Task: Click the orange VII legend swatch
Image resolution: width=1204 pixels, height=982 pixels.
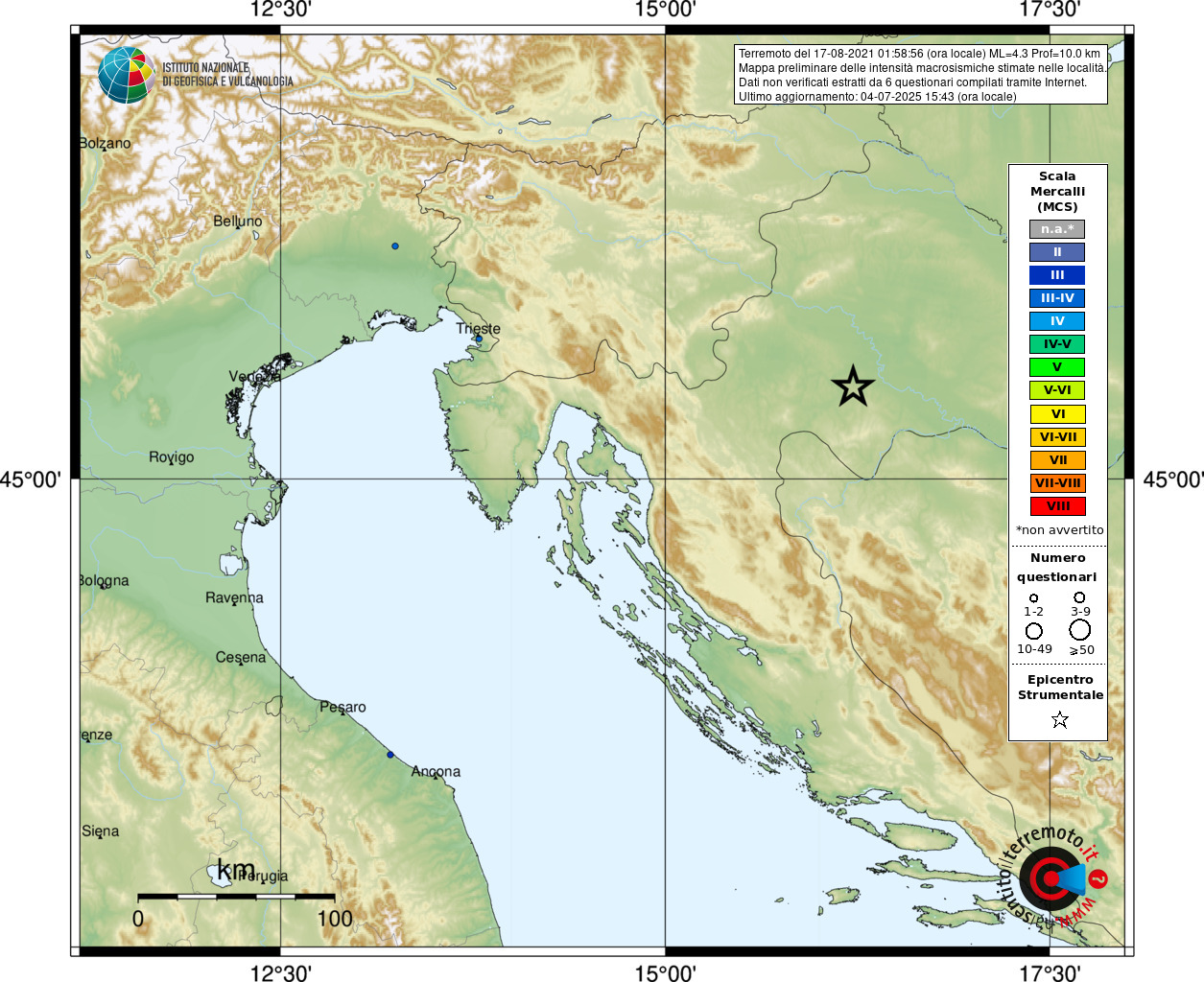Action: pyautogui.click(x=1057, y=460)
